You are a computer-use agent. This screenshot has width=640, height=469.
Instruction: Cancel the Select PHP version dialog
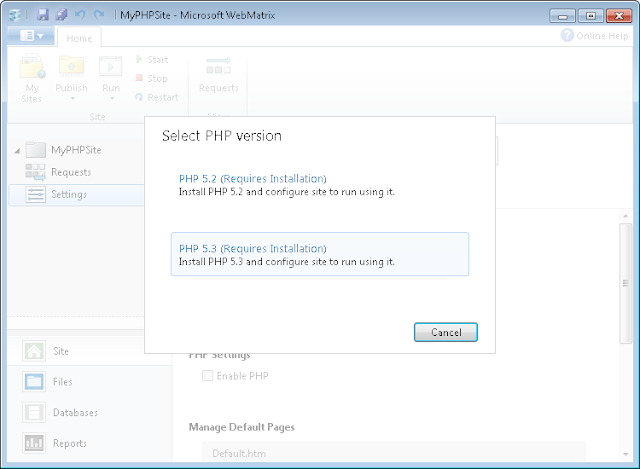coord(445,332)
